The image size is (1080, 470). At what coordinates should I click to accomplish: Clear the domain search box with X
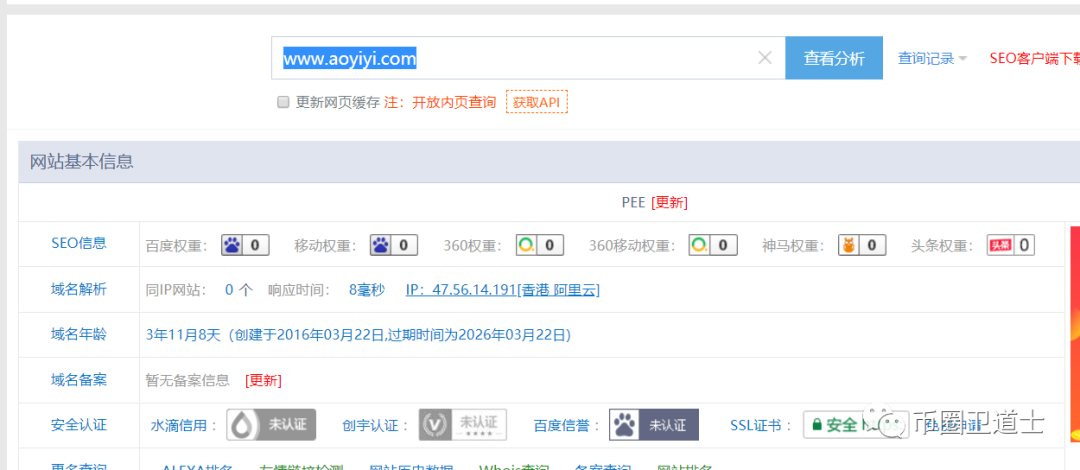click(765, 58)
